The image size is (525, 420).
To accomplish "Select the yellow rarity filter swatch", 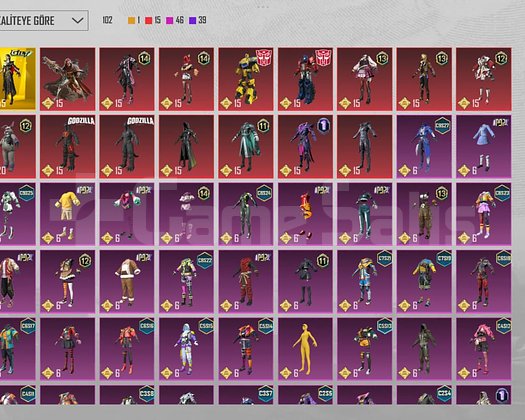I will 132,20.
